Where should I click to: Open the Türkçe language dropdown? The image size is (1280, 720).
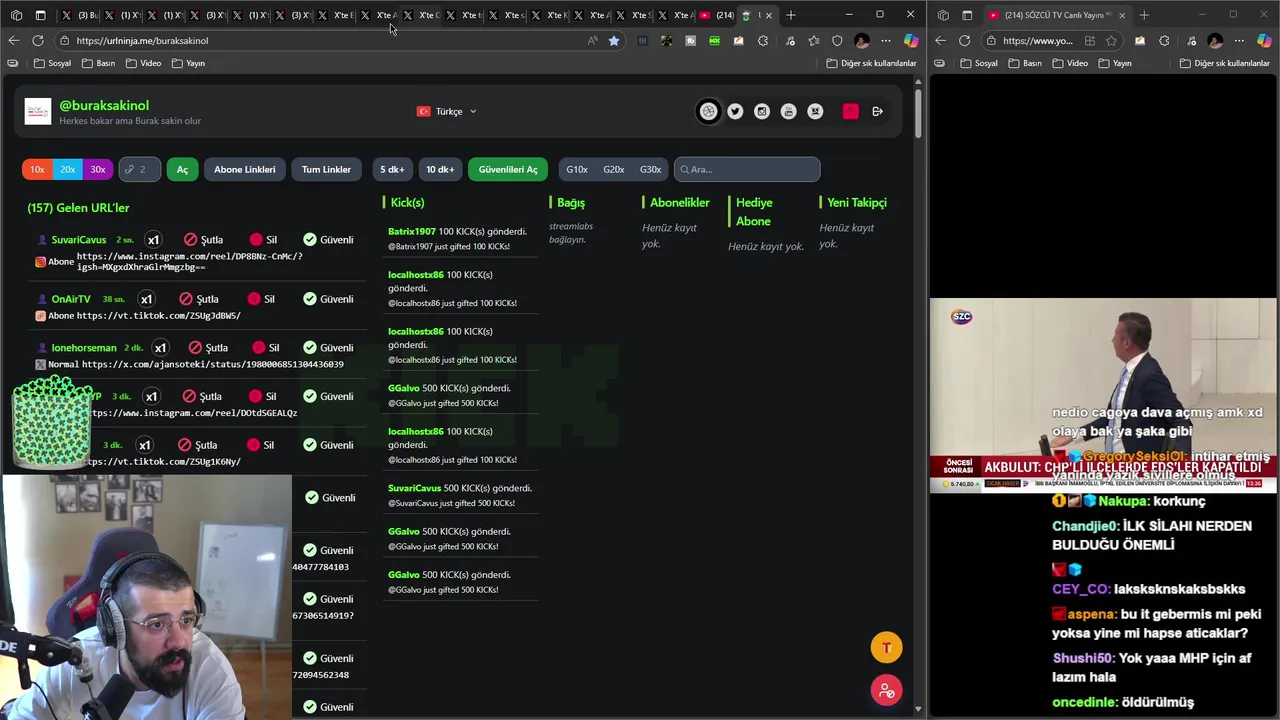pyautogui.click(x=447, y=111)
